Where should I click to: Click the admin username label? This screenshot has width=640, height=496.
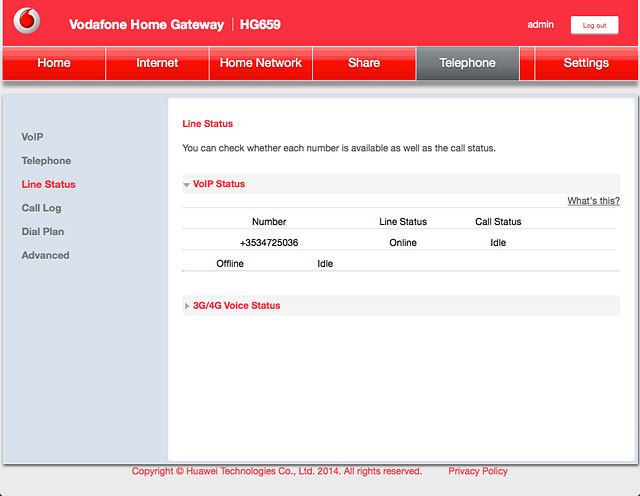pyautogui.click(x=540, y=24)
